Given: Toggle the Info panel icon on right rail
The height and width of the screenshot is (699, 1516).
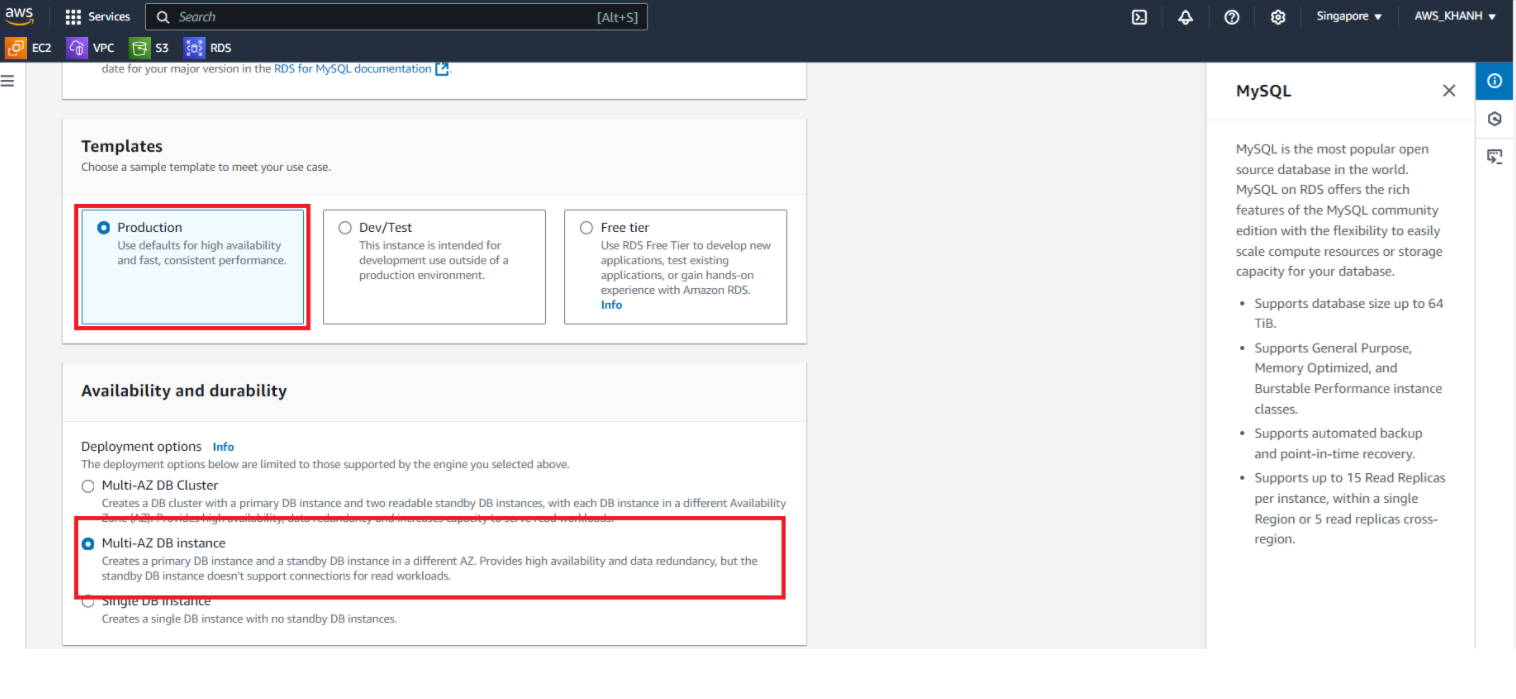Looking at the screenshot, I should 1494,81.
